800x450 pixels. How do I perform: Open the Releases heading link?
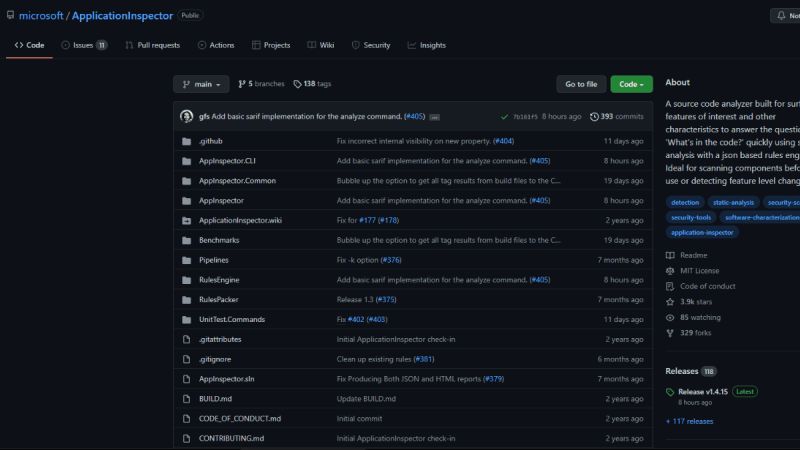[x=682, y=371]
